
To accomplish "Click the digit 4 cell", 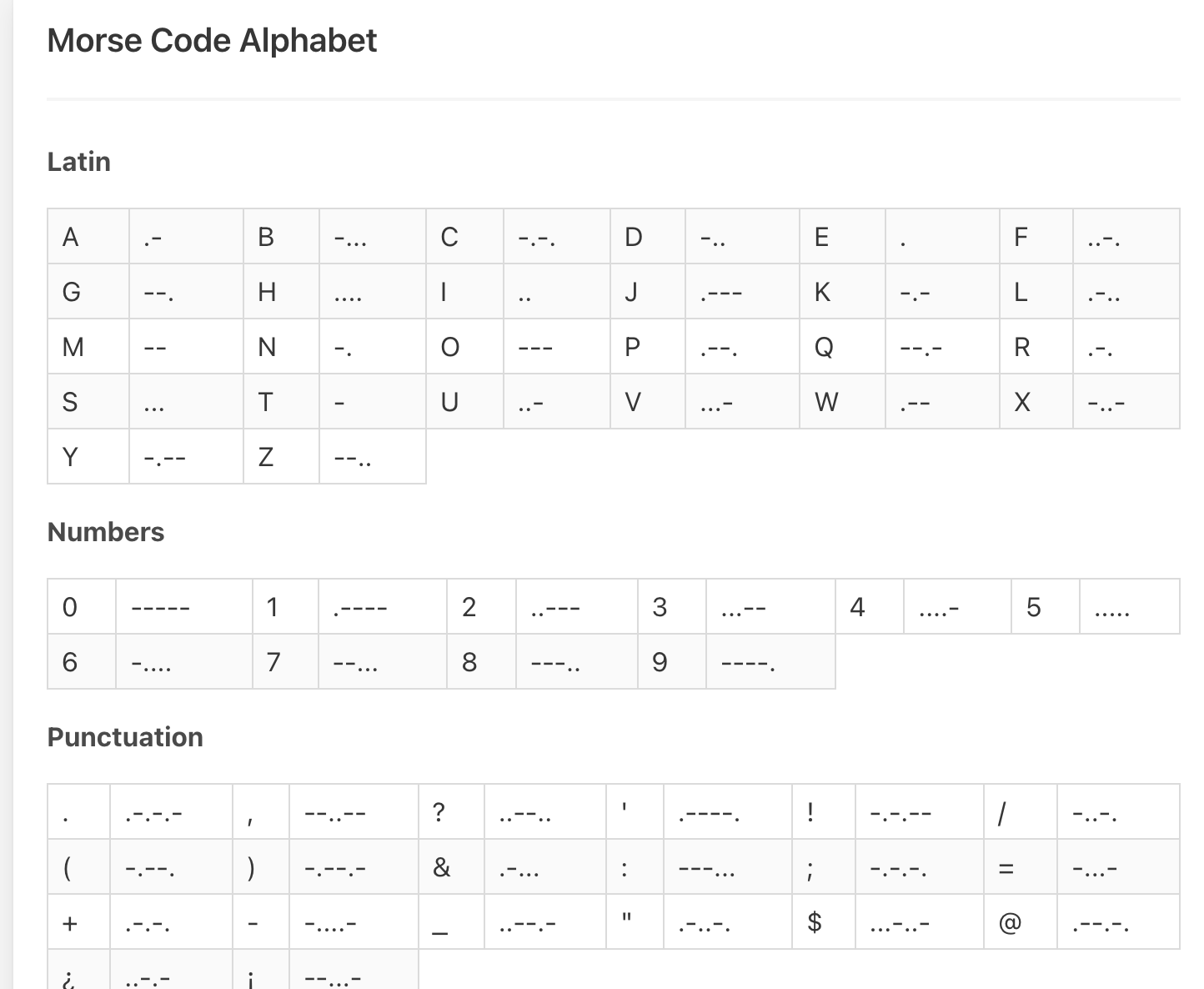I will pyautogui.click(x=870, y=607).
